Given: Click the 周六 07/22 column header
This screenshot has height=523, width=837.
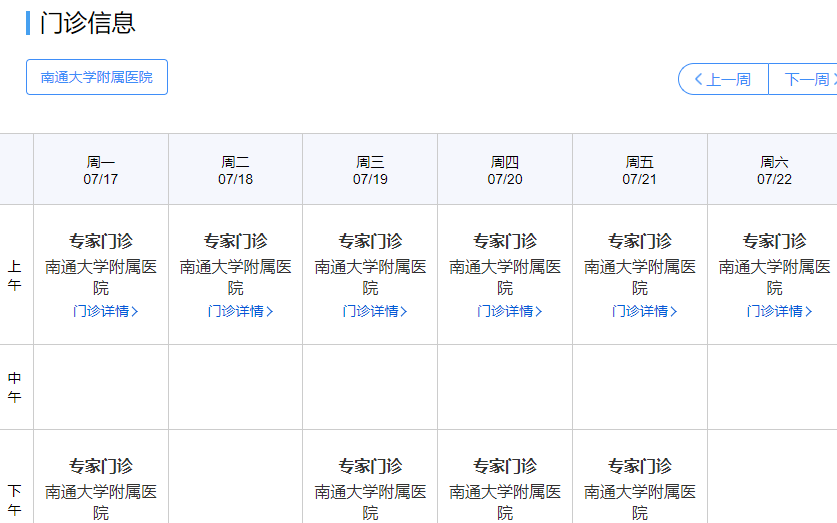Looking at the screenshot, I should (774, 170).
